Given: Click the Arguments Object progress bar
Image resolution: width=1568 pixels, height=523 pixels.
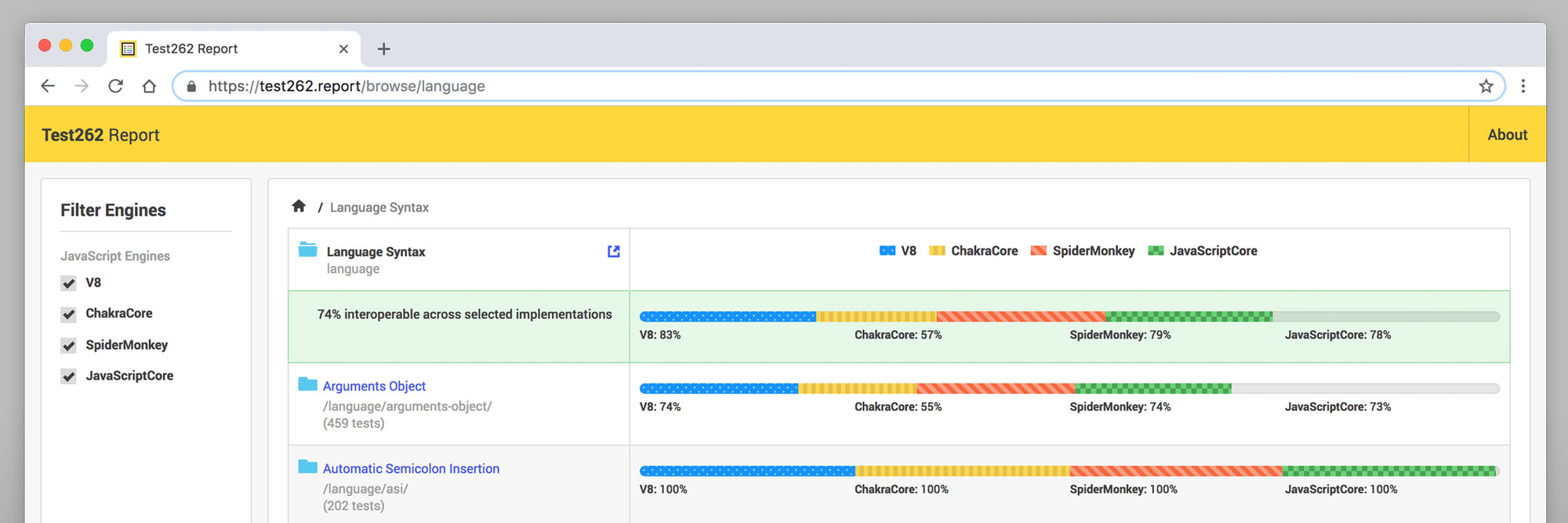Looking at the screenshot, I should [1069, 388].
